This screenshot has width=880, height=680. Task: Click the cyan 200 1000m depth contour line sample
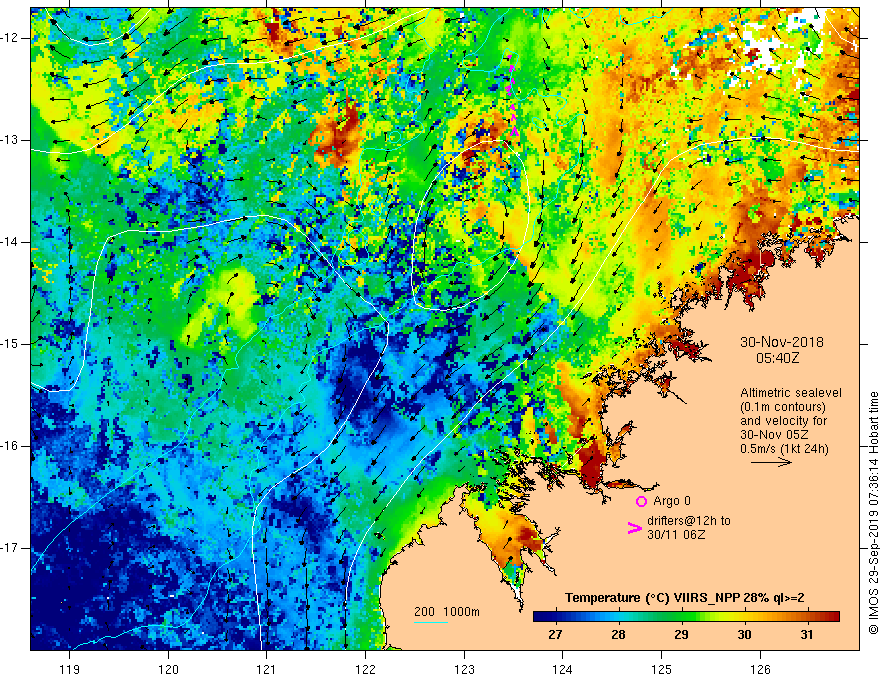point(430,622)
